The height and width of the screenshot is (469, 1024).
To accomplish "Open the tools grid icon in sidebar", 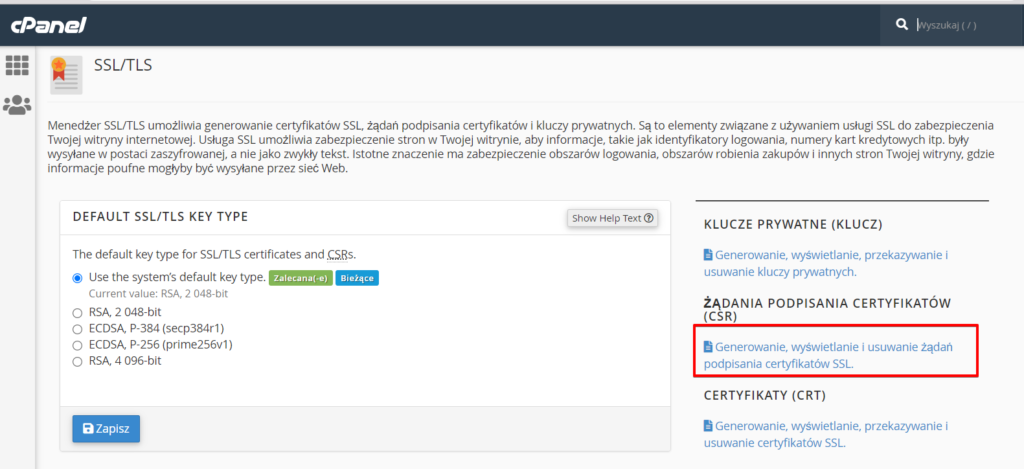I will click(17, 65).
